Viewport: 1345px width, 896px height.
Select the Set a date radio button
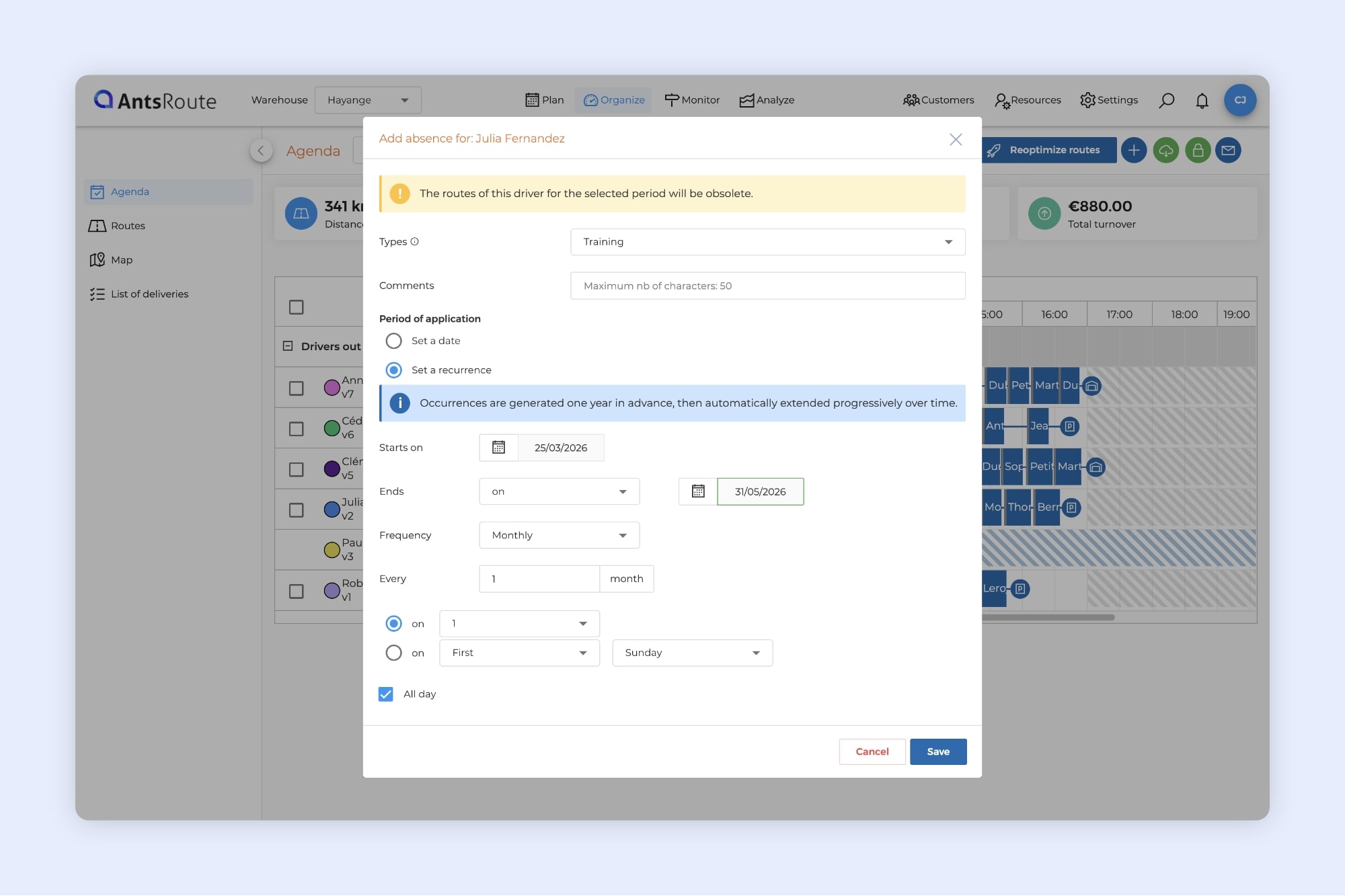pos(394,341)
